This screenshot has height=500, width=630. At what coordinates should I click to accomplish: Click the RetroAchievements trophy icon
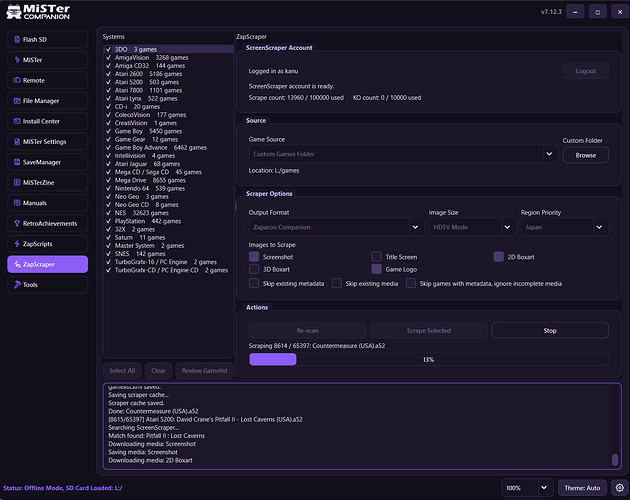coord(17,223)
